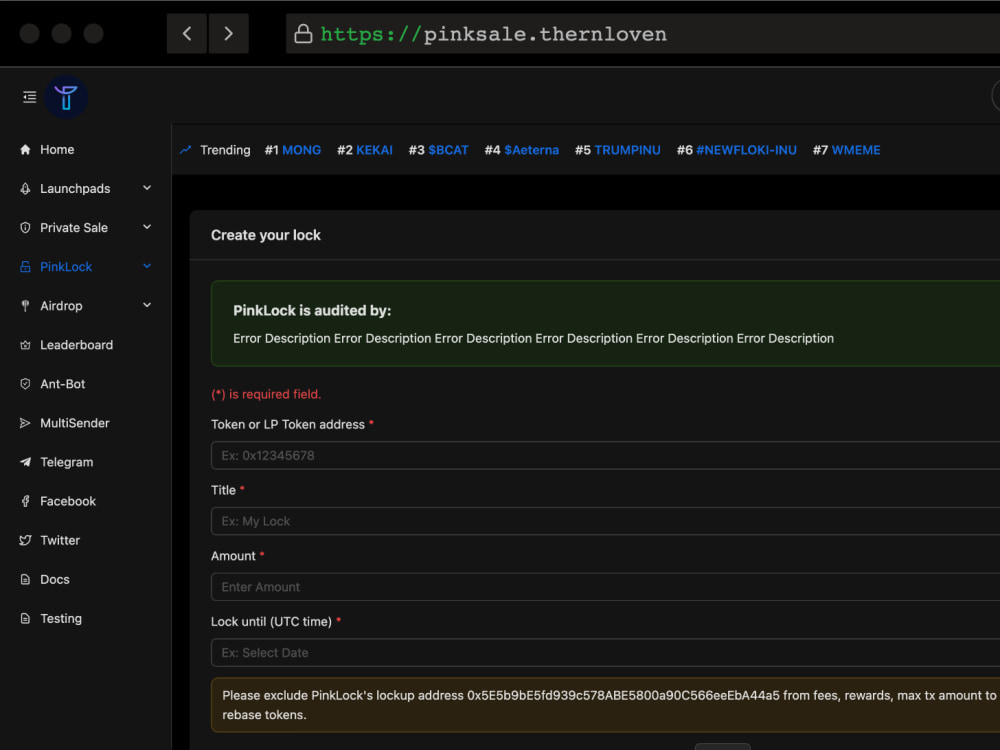Open trending token $BCAT
Image resolution: width=1000 pixels, height=750 pixels.
pos(448,150)
